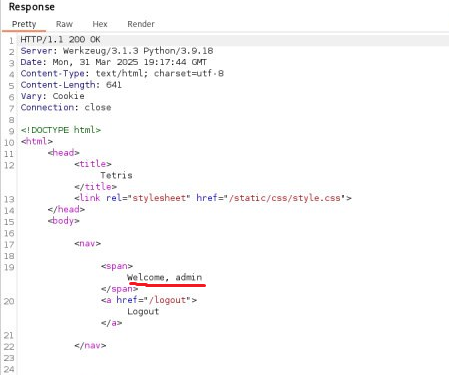Click the <a href="/logout"> line

(149, 300)
